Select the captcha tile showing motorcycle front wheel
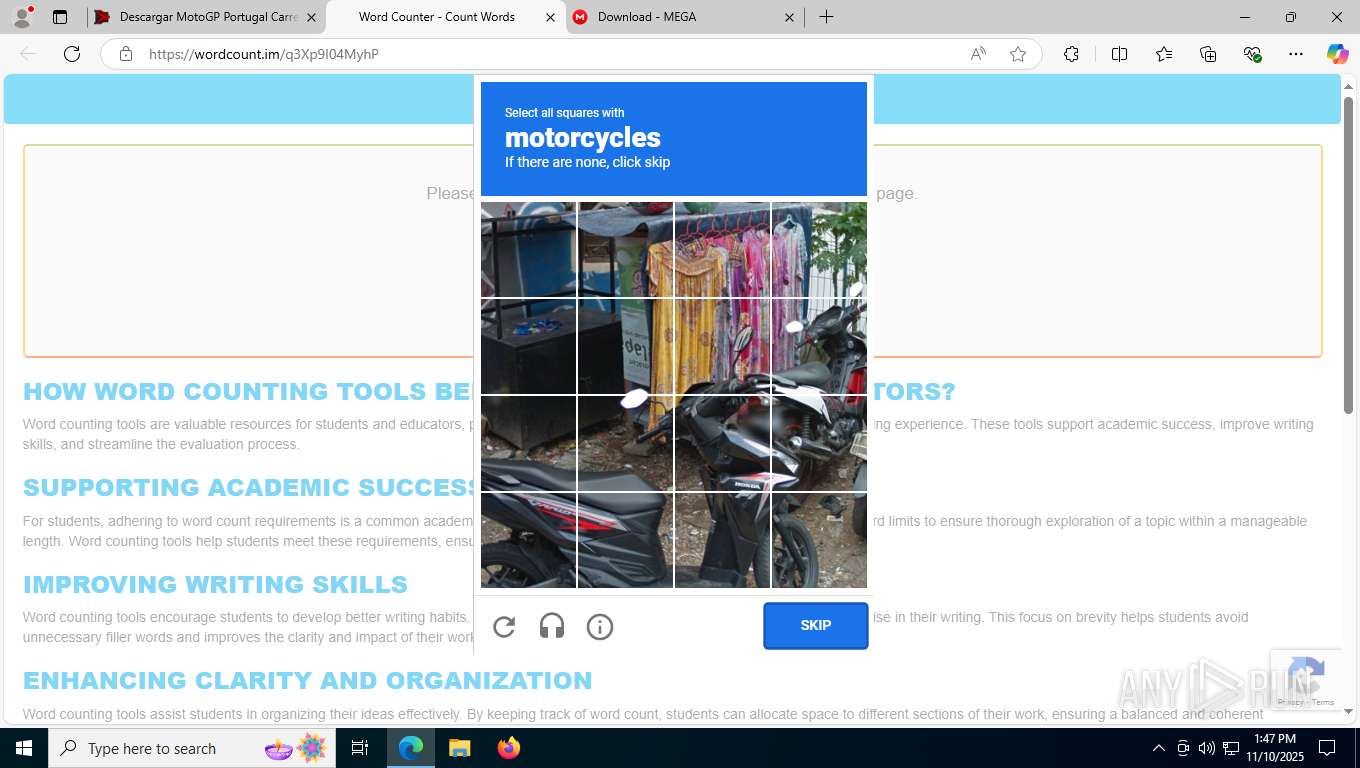1360x768 pixels. coord(818,540)
